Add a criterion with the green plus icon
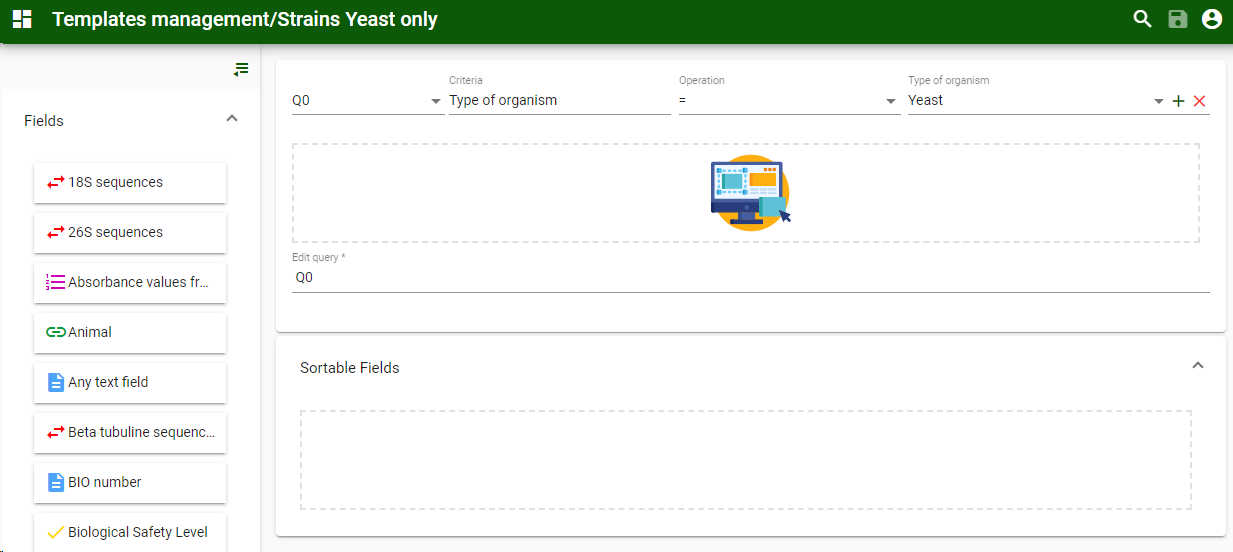This screenshot has height=552, width=1233. pos(1178,101)
